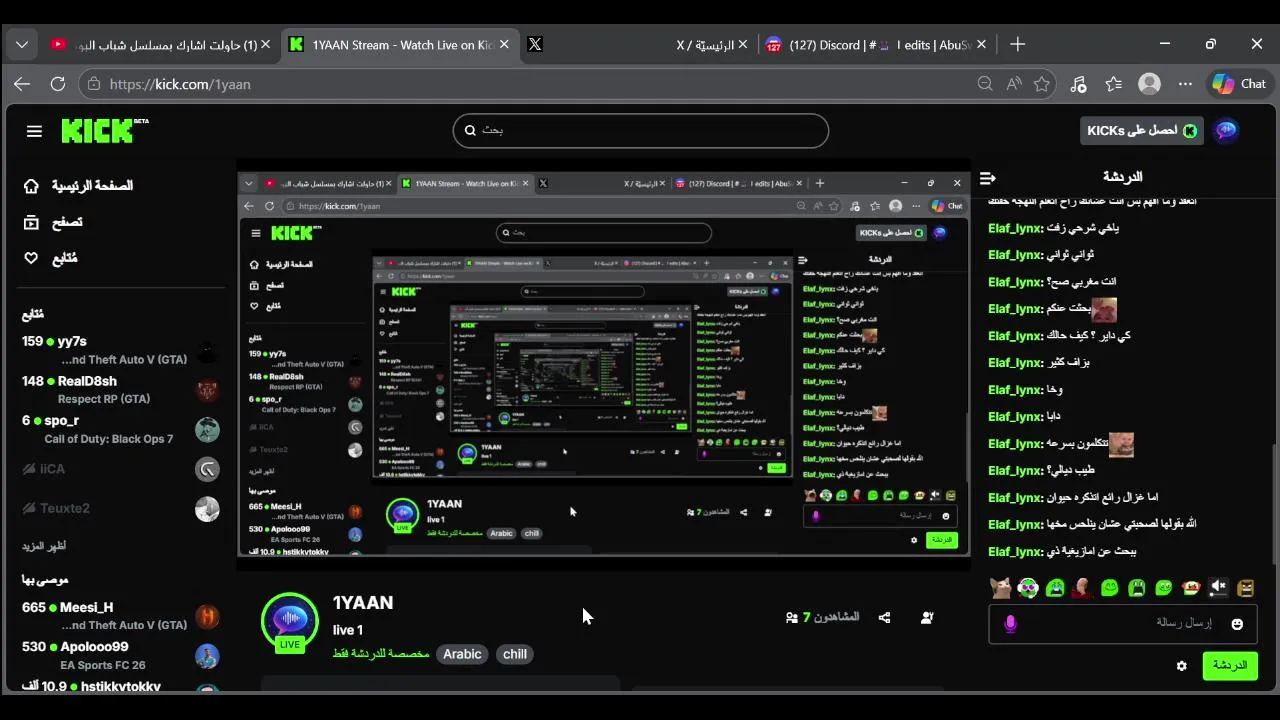The image size is (1280, 720).
Task: Insert the cat emote
Action: point(1000,588)
